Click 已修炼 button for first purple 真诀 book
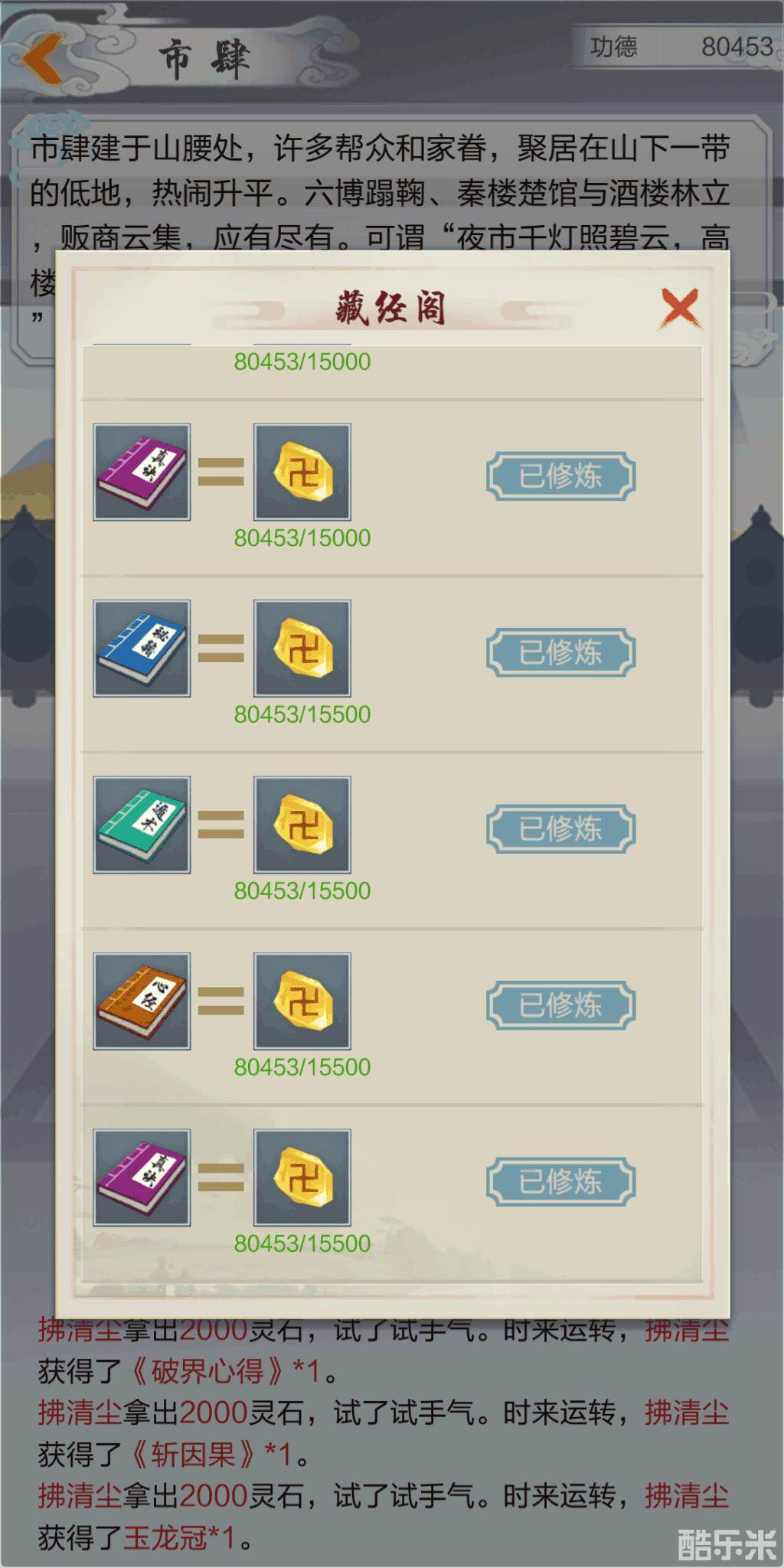The width and height of the screenshot is (784, 1568). [x=560, y=476]
